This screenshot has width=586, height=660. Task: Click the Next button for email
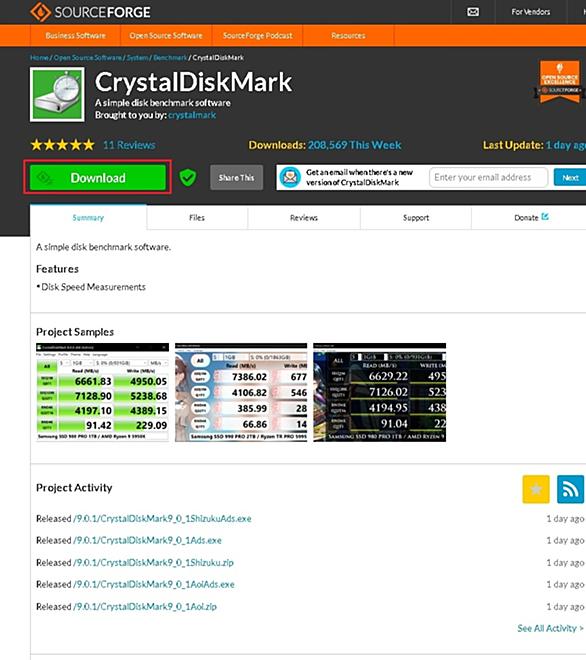(x=570, y=178)
